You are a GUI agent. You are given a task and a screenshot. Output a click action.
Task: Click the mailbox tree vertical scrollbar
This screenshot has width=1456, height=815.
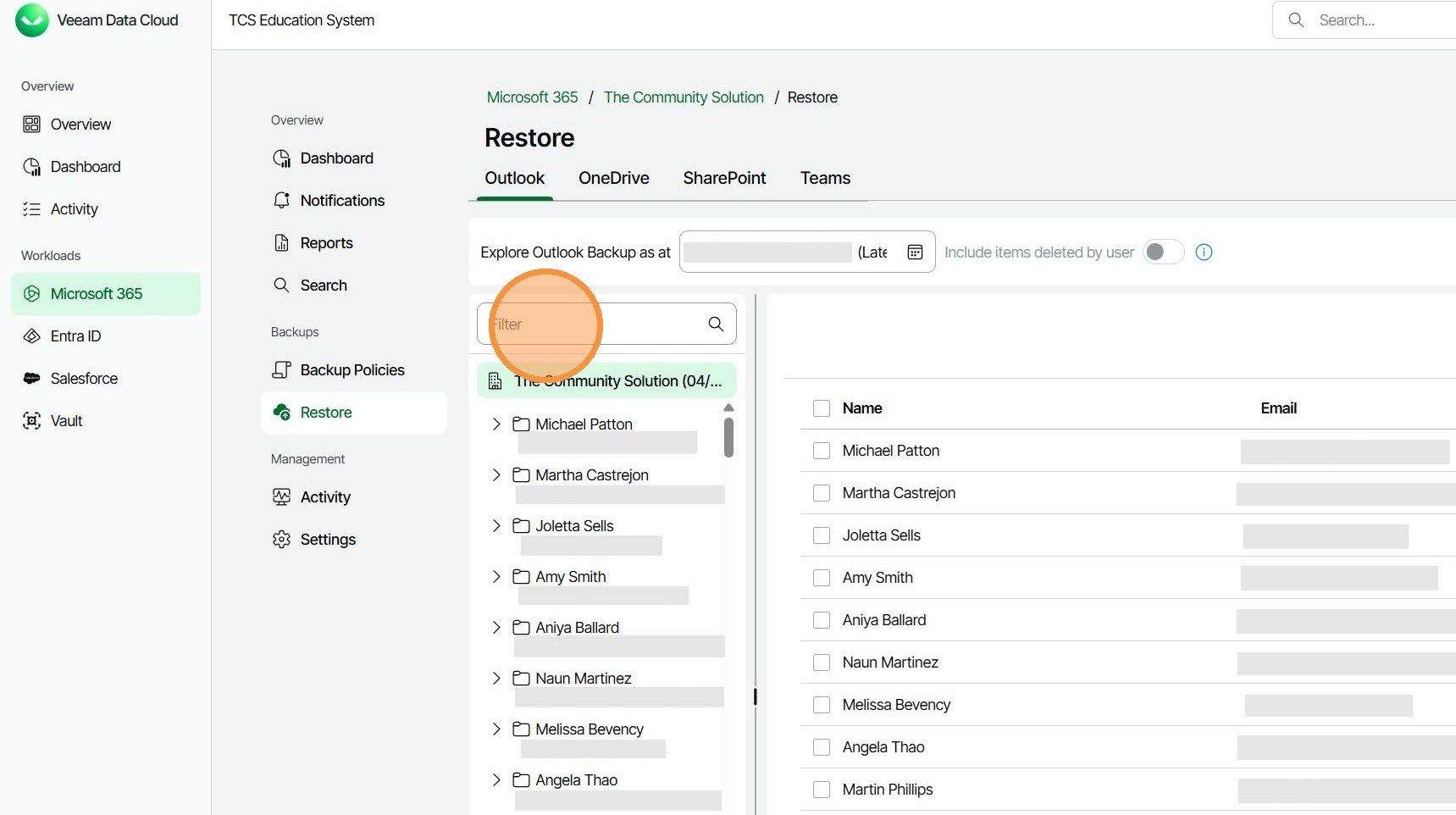pyautogui.click(x=728, y=437)
